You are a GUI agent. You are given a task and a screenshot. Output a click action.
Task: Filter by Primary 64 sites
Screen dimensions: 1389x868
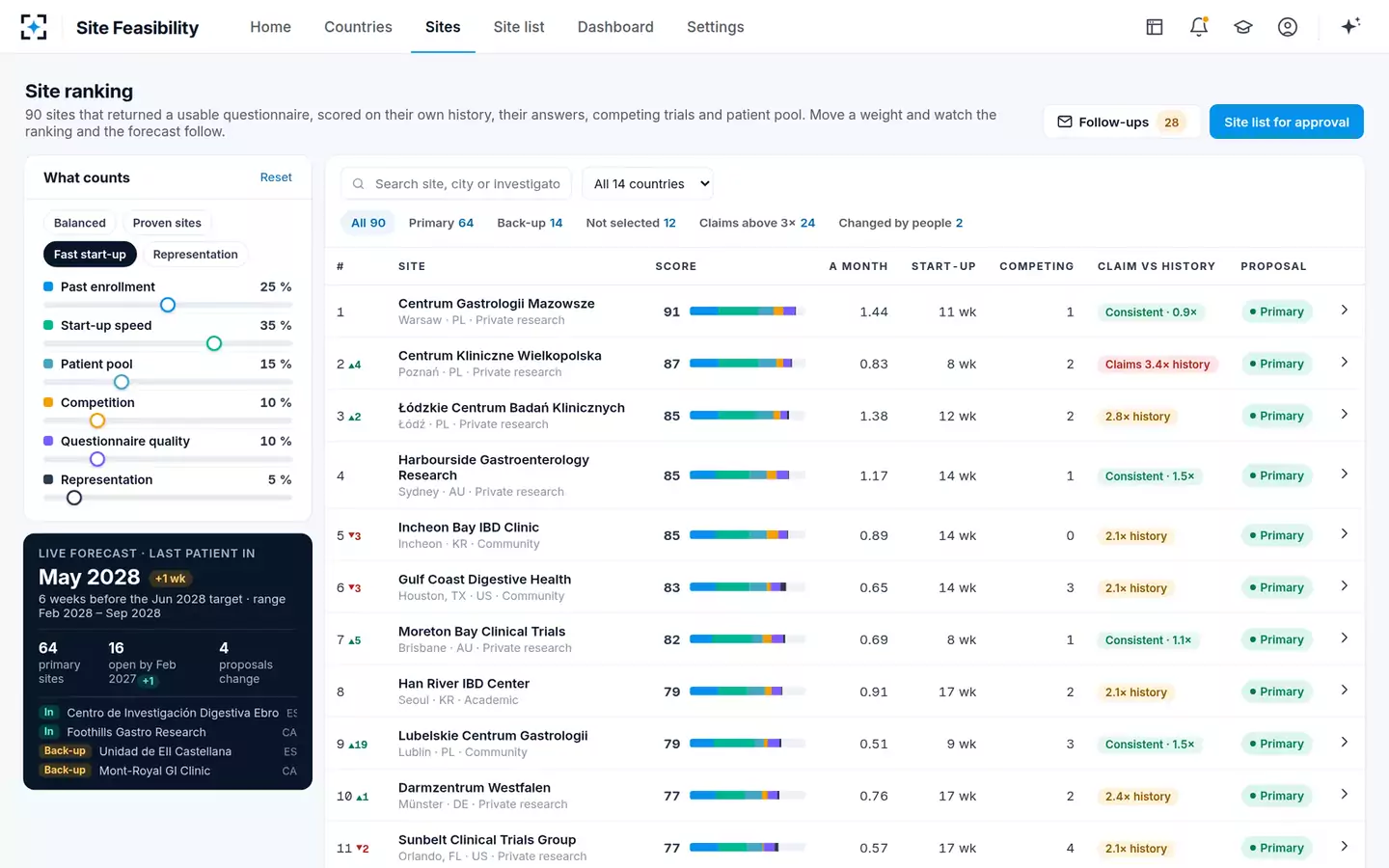(x=441, y=223)
